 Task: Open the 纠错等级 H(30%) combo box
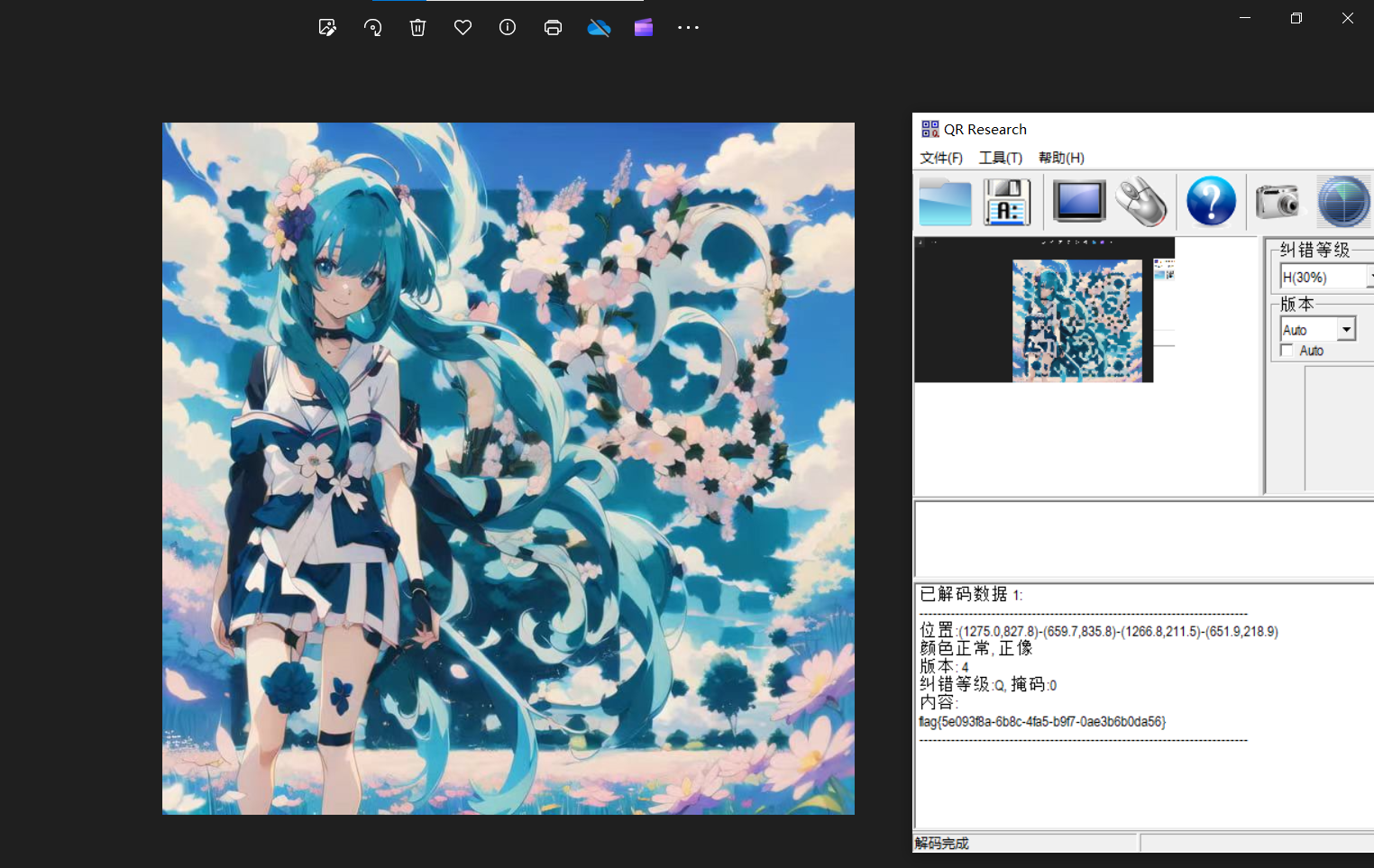pyautogui.click(x=1327, y=277)
